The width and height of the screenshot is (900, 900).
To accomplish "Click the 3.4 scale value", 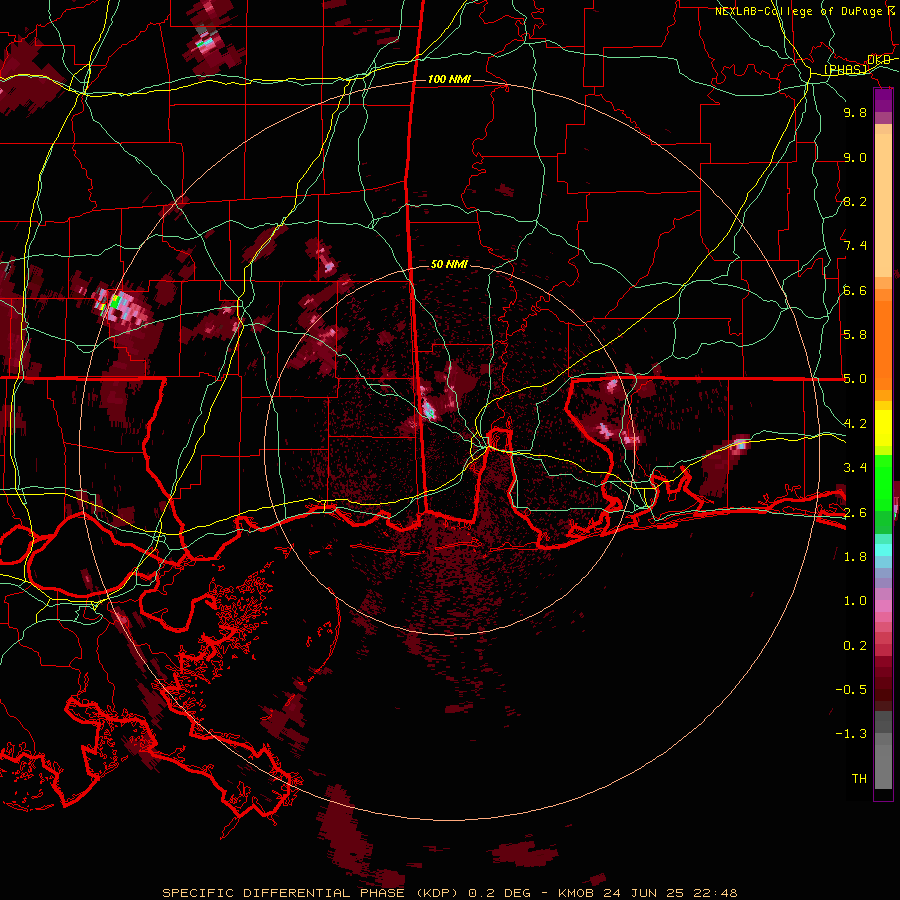I will (855, 468).
